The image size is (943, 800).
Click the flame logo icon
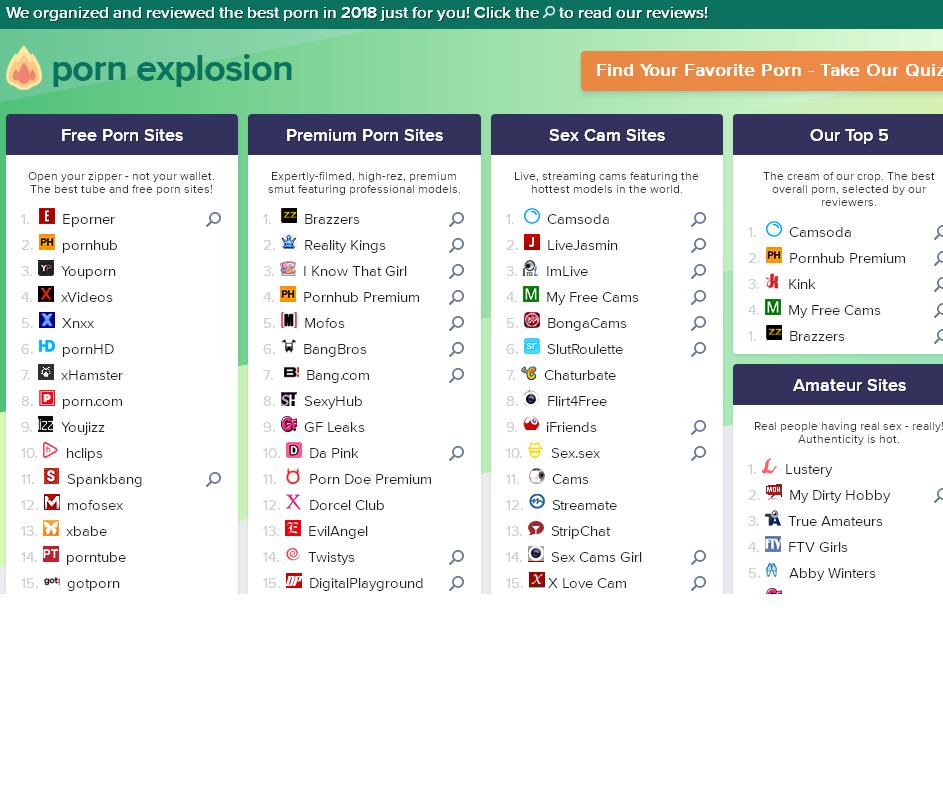[24, 69]
